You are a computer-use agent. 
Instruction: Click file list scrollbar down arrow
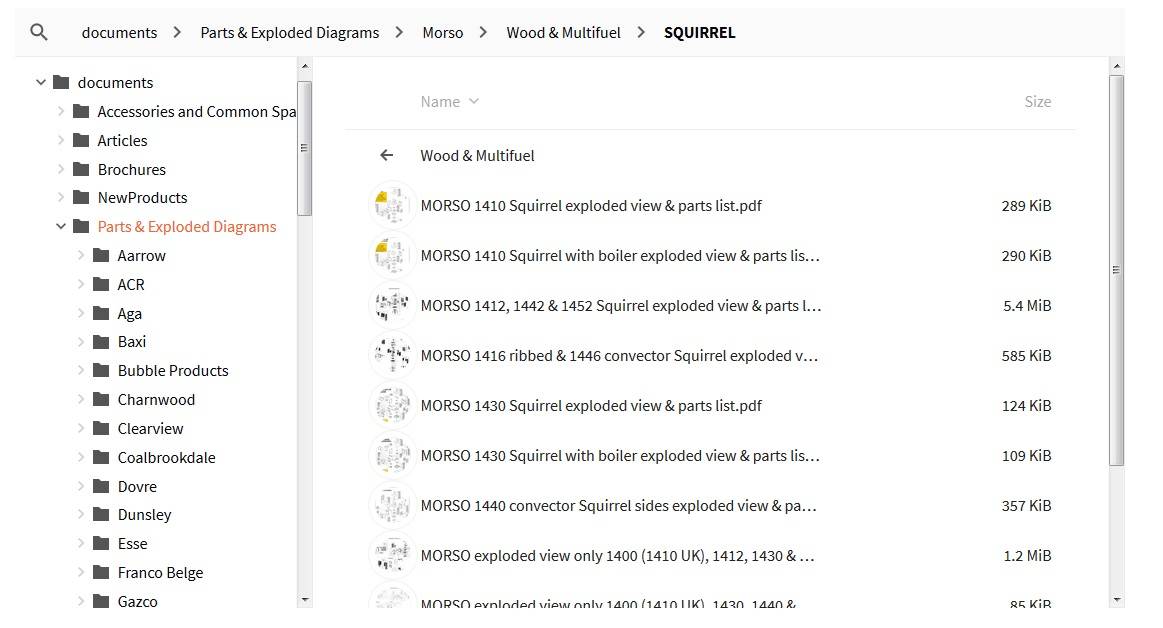(x=1116, y=599)
